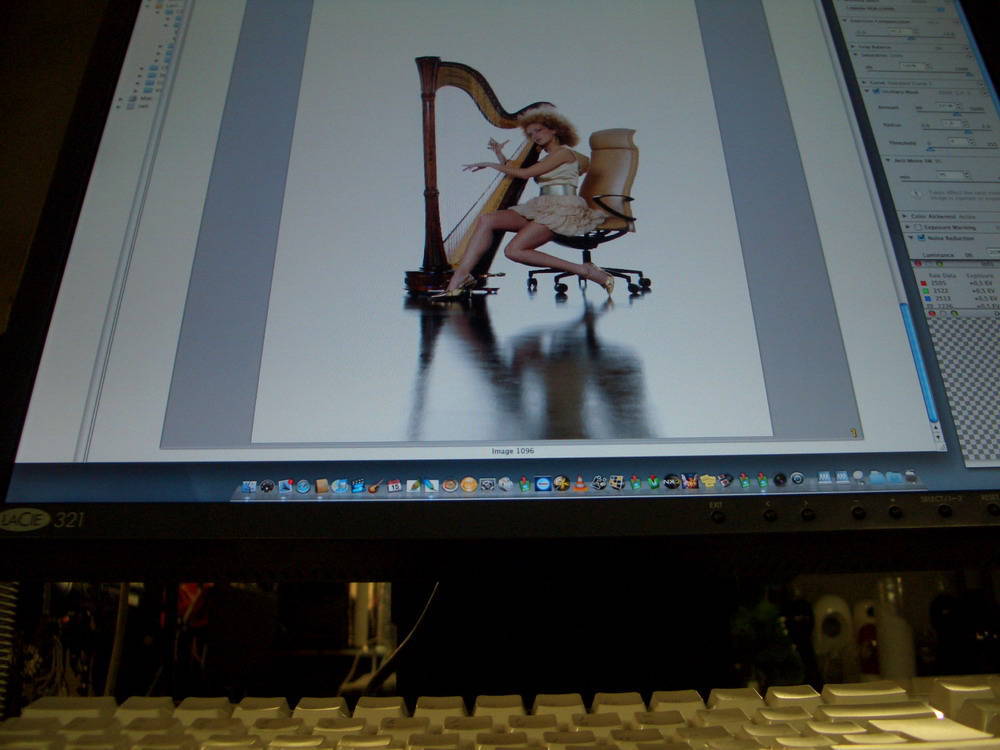Collapse the Anti Moire section
The image size is (1000, 750).
click(886, 158)
